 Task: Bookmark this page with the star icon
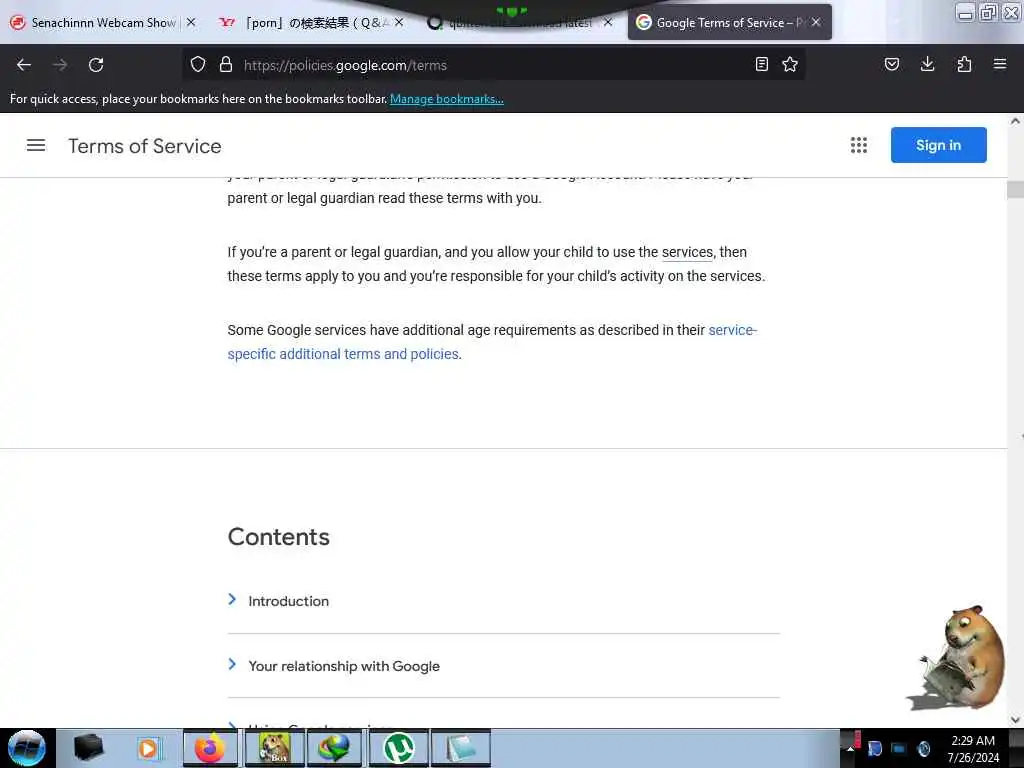tap(790, 65)
